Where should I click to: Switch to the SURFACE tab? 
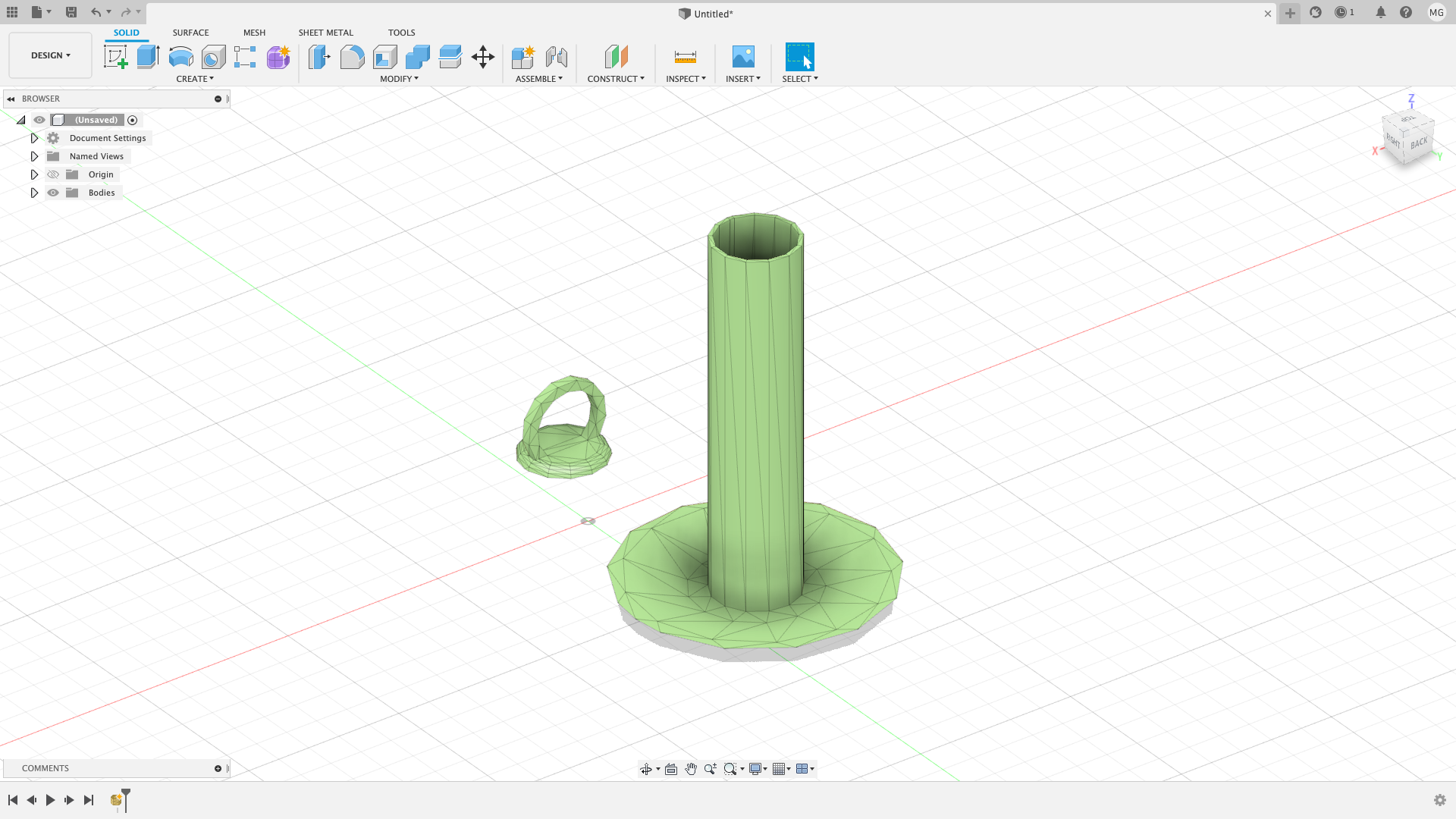tap(190, 33)
